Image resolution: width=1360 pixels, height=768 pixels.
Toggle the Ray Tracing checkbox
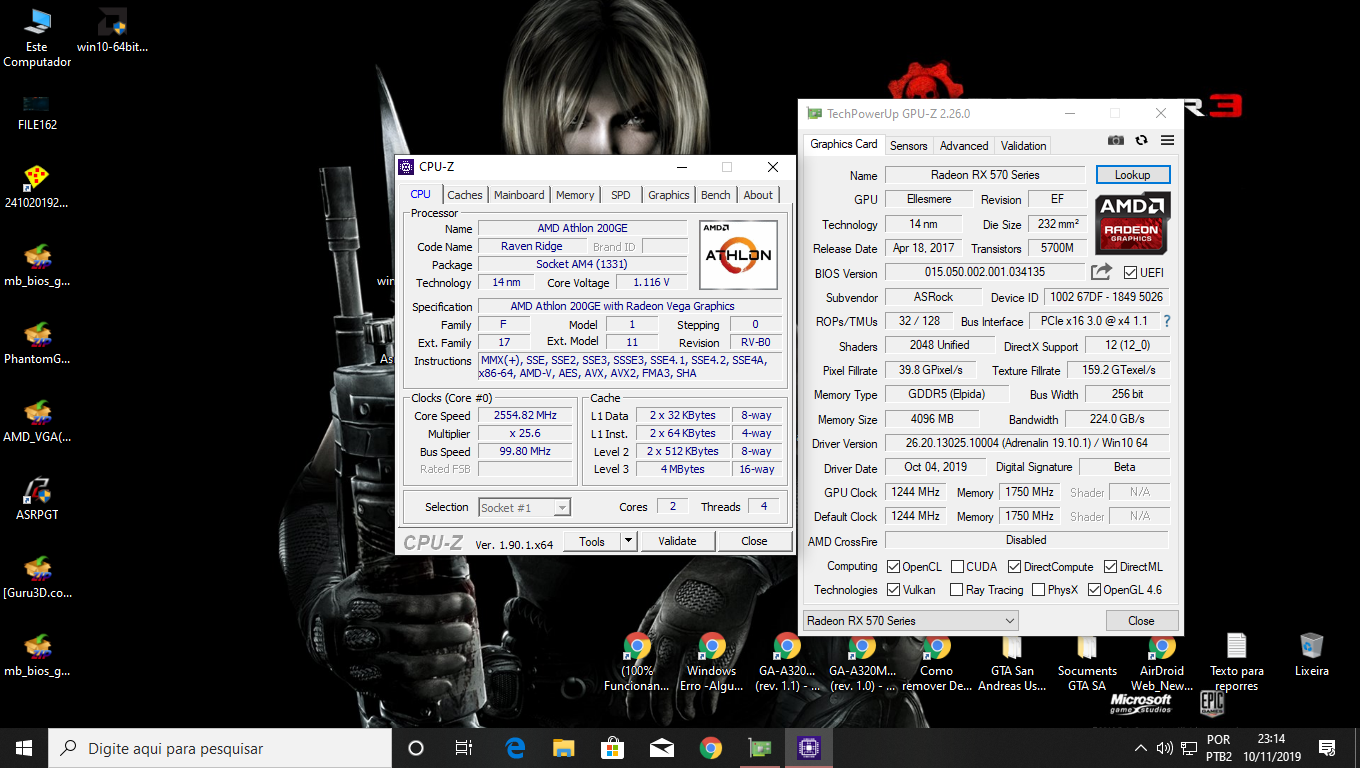click(x=957, y=590)
